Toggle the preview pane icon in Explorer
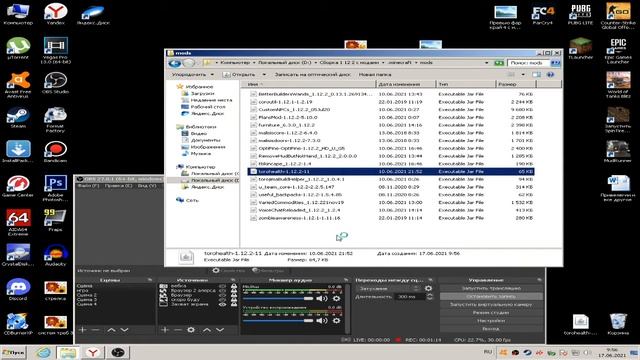Screen dimensions: 640x360 point(536,75)
